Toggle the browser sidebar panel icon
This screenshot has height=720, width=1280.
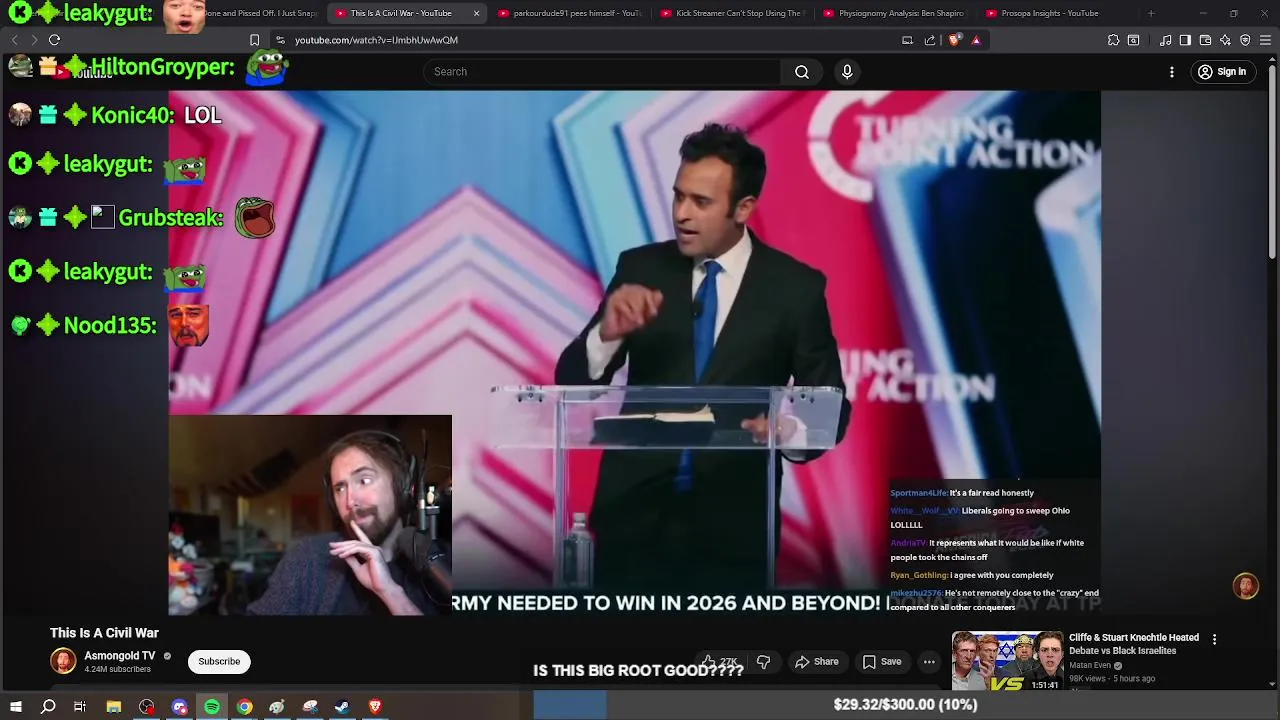click(x=1185, y=40)
